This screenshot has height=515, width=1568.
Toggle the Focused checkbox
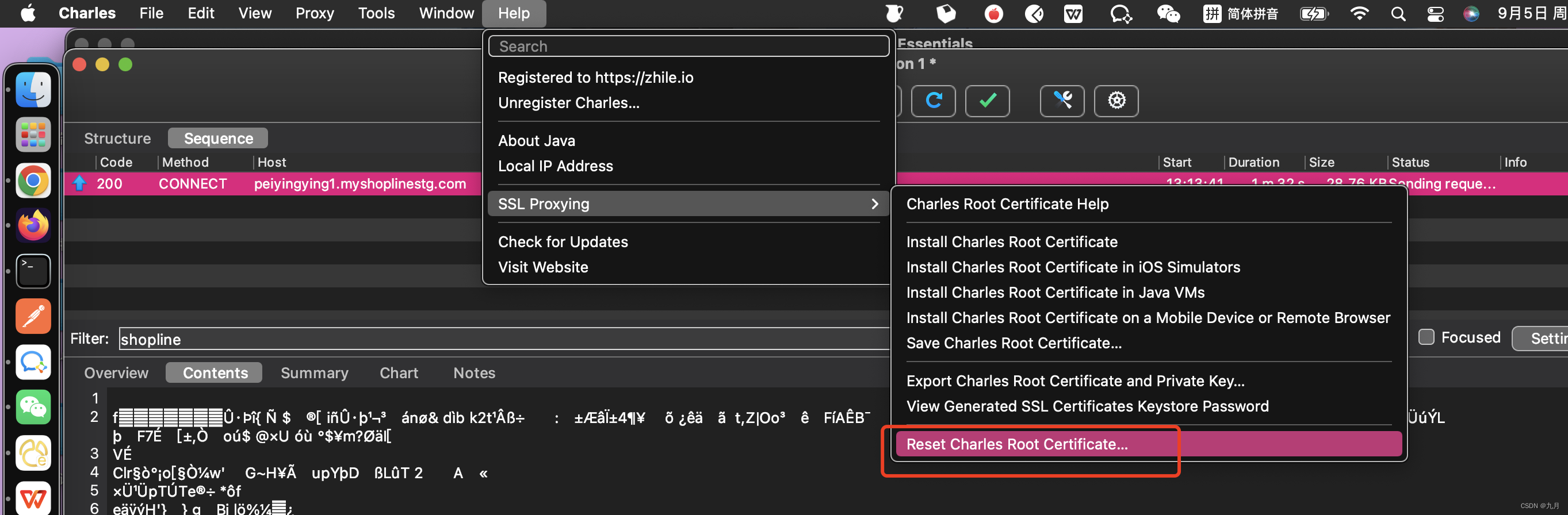(1426, 337)
